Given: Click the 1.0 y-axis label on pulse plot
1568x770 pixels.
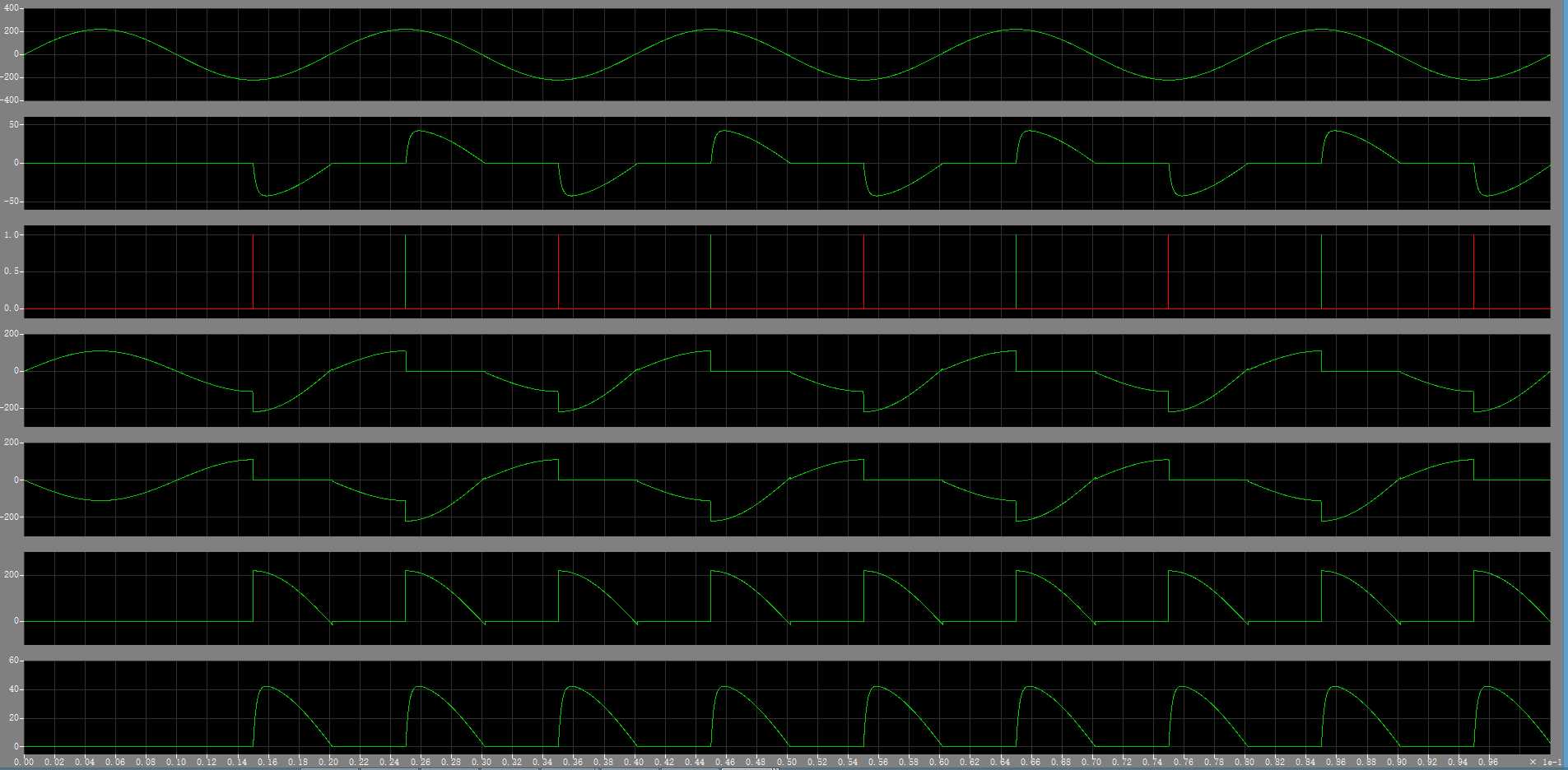Looking at the screenshot, I should pyautogui.click(x=12, y=234).
